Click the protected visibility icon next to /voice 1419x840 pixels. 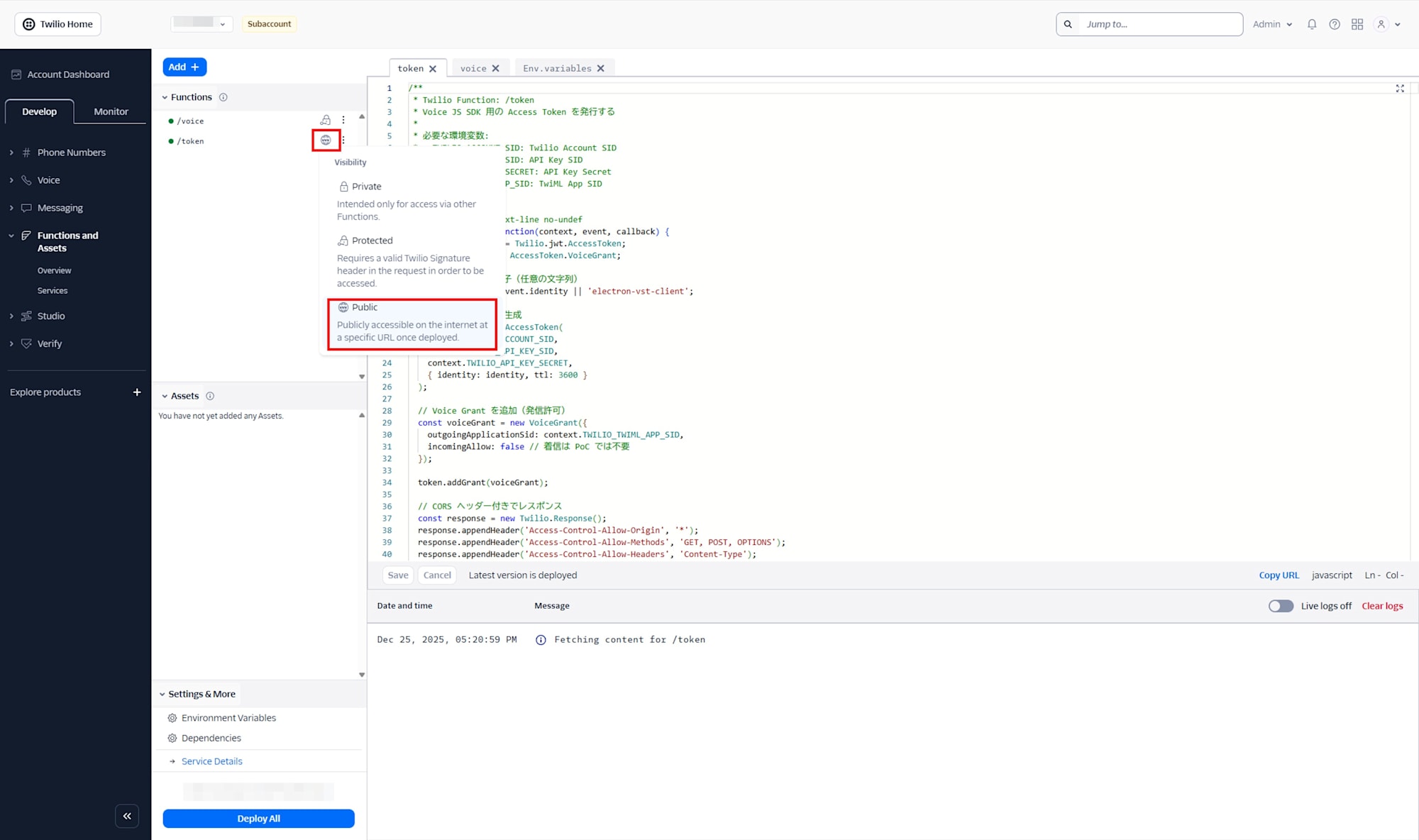326,120
